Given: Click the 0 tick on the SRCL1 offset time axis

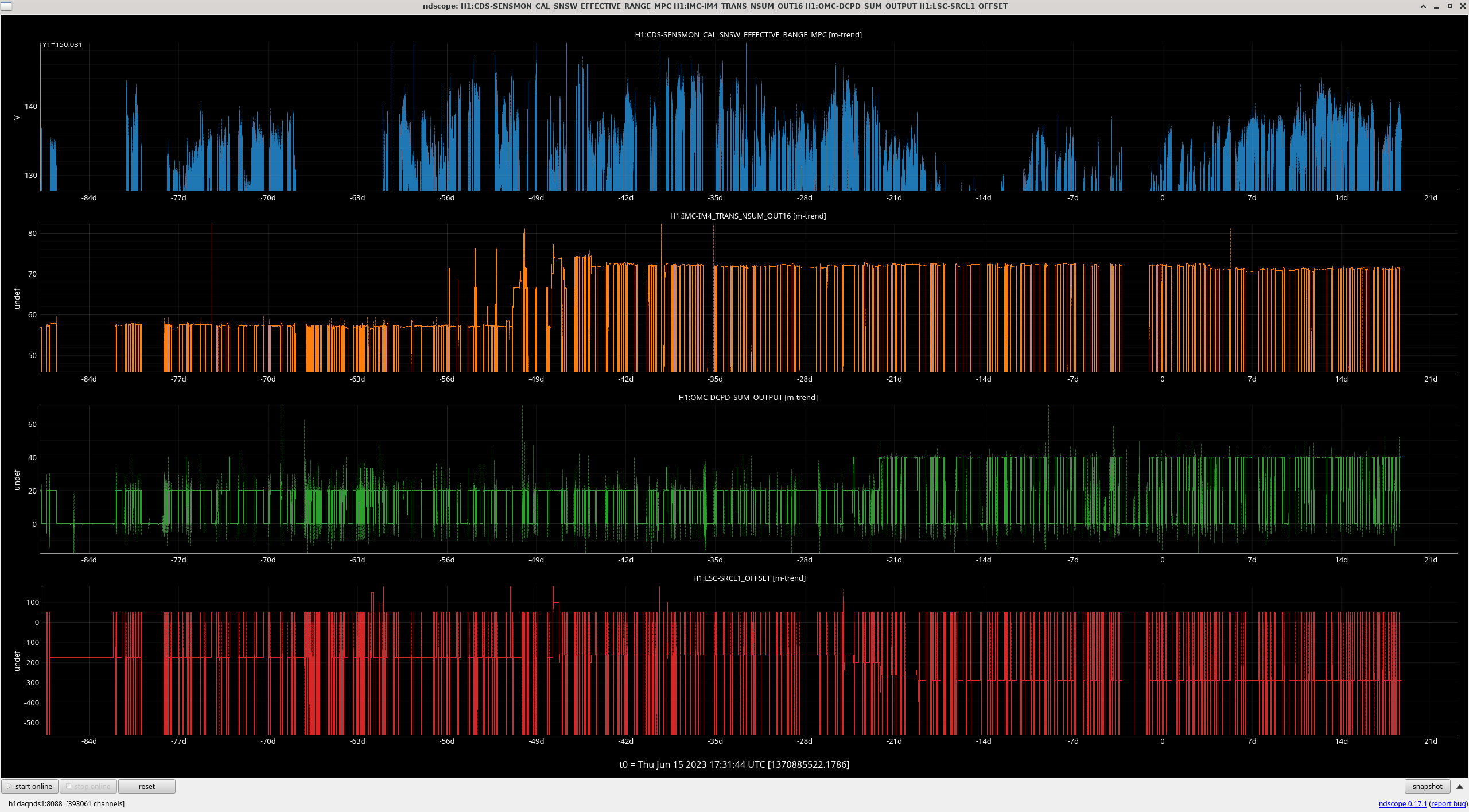Looking at the screenshot, I should pos(1162,741).
